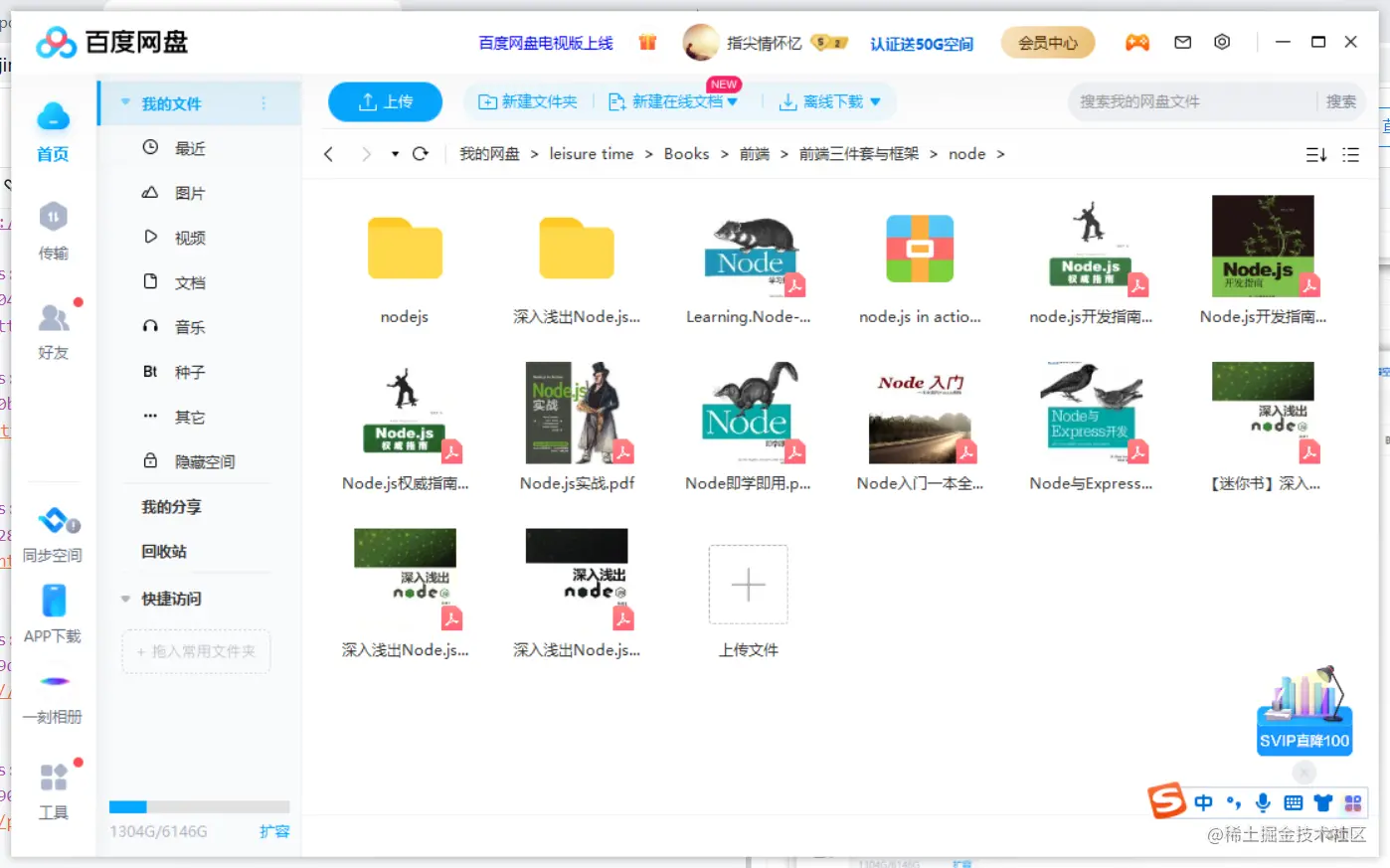Focus the 搜索我的网盘文件 search field
The image size is (1390, 868).
pos(1193,101)
